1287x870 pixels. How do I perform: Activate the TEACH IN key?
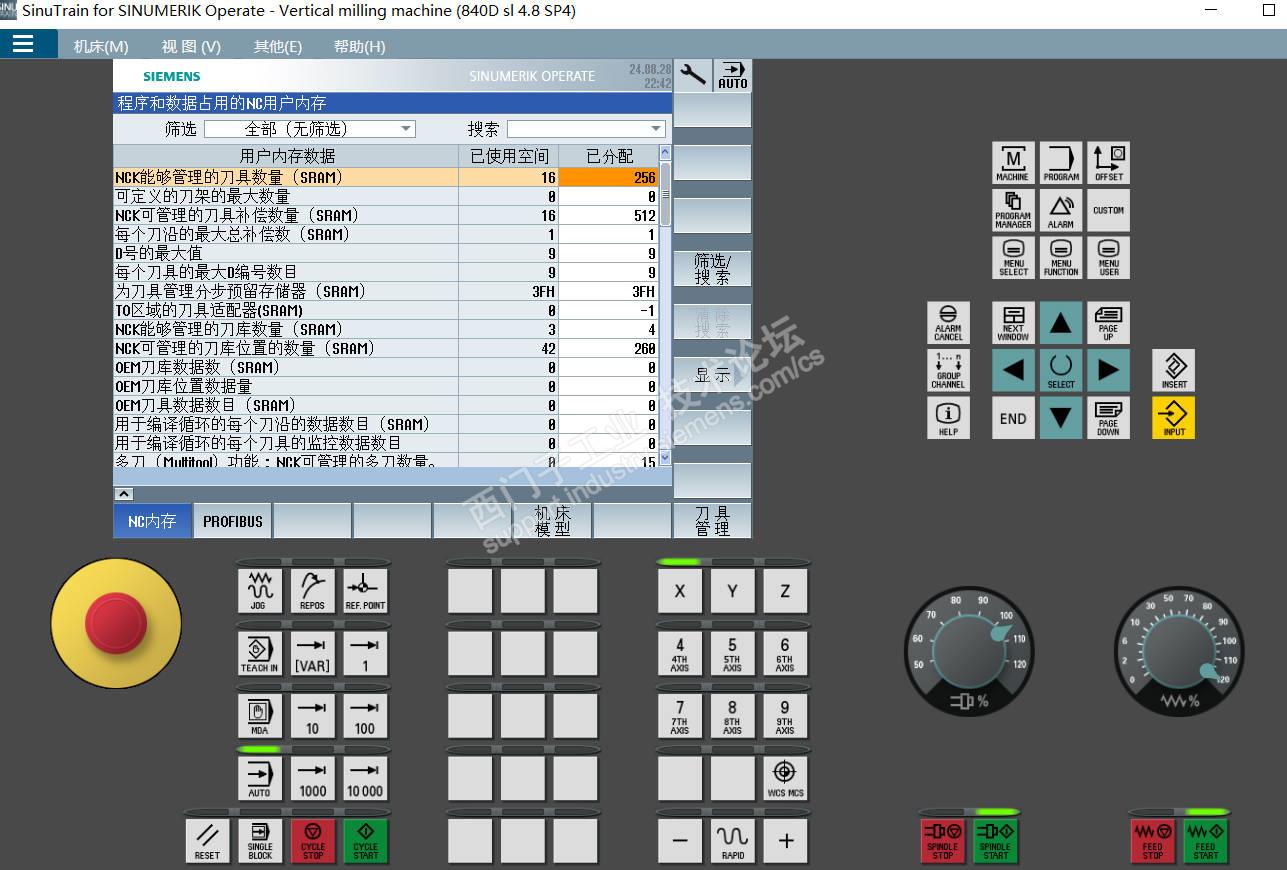pyautogui.click(x=259, y=653)
